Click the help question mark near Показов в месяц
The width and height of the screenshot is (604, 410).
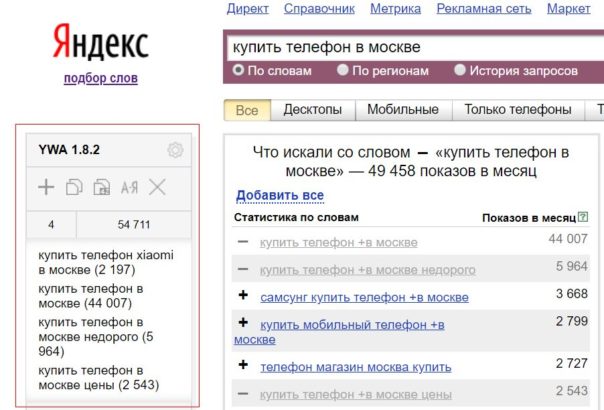click(x=583, y=217)
